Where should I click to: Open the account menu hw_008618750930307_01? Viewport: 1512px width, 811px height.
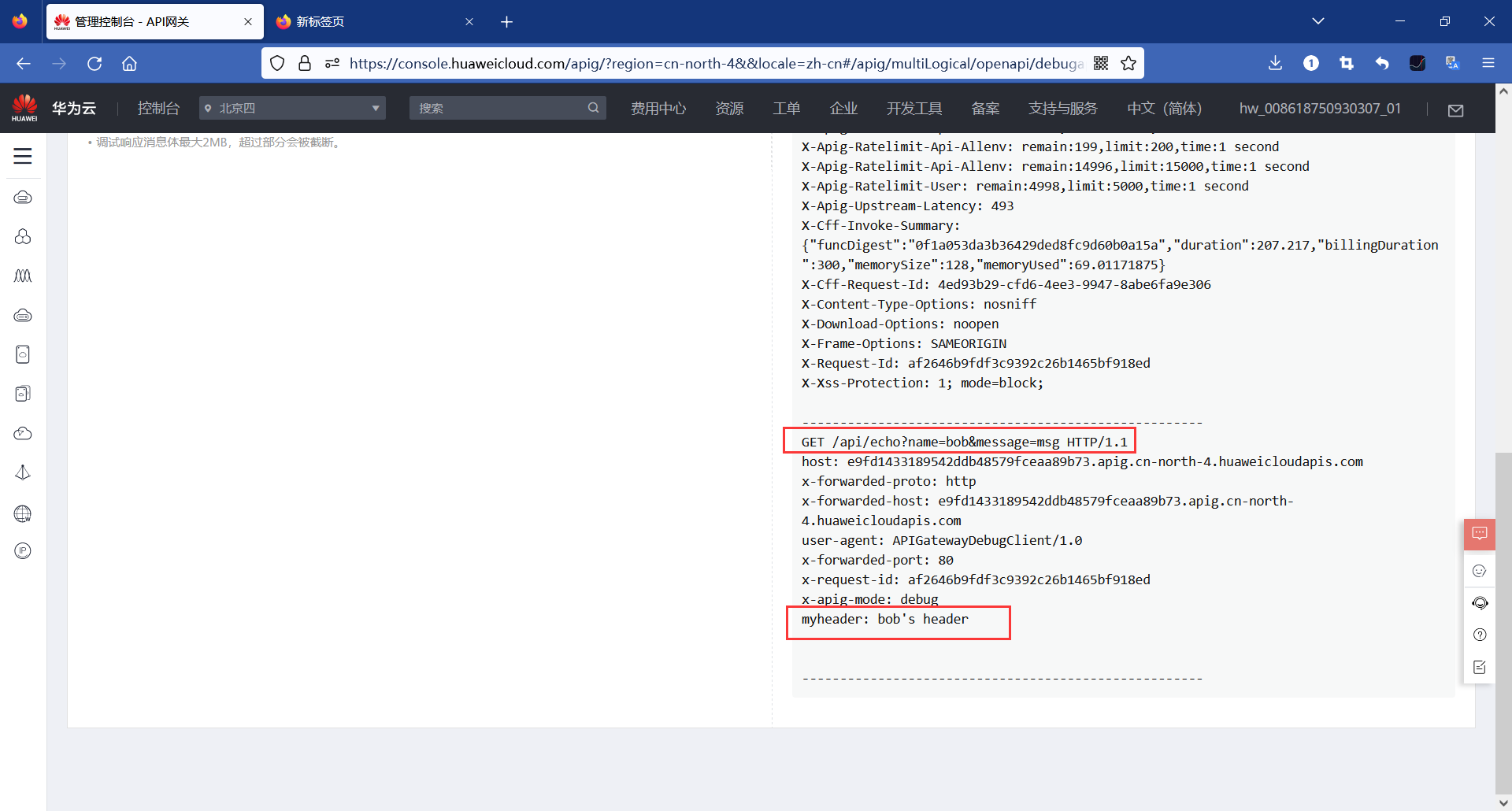pyautogui.click(x=1320, y=108)
